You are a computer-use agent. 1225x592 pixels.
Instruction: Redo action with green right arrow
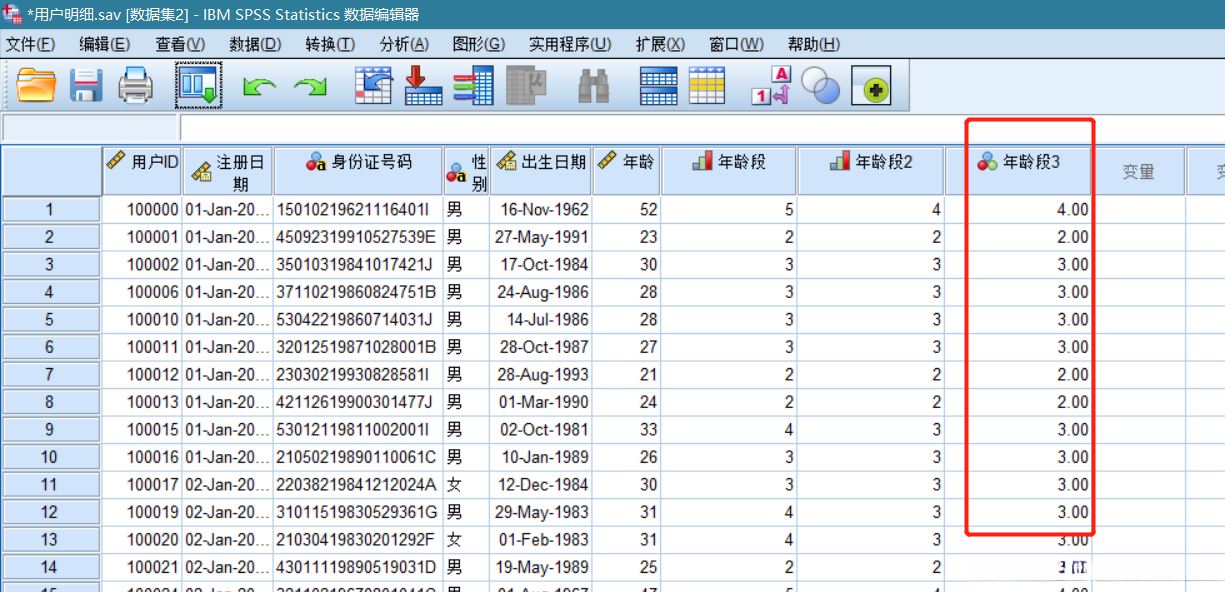point(310,87)
